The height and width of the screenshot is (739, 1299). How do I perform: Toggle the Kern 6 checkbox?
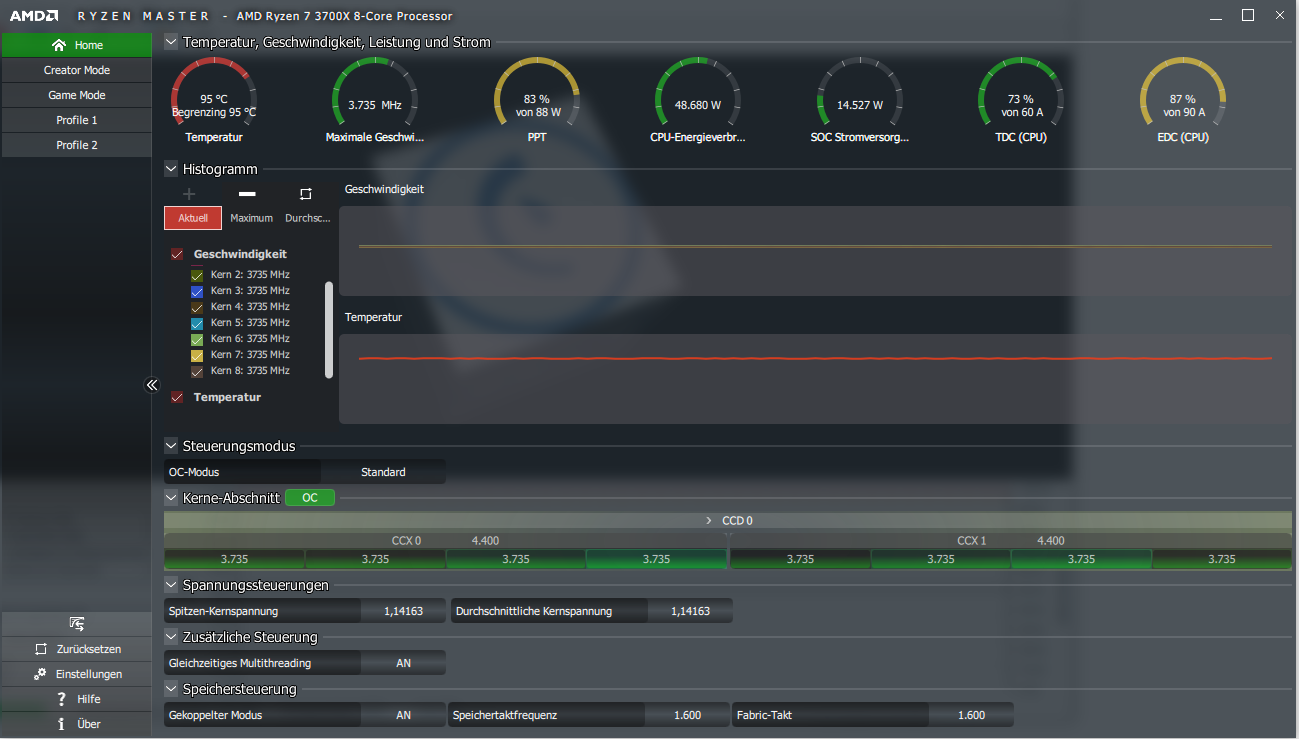(197, 339)
